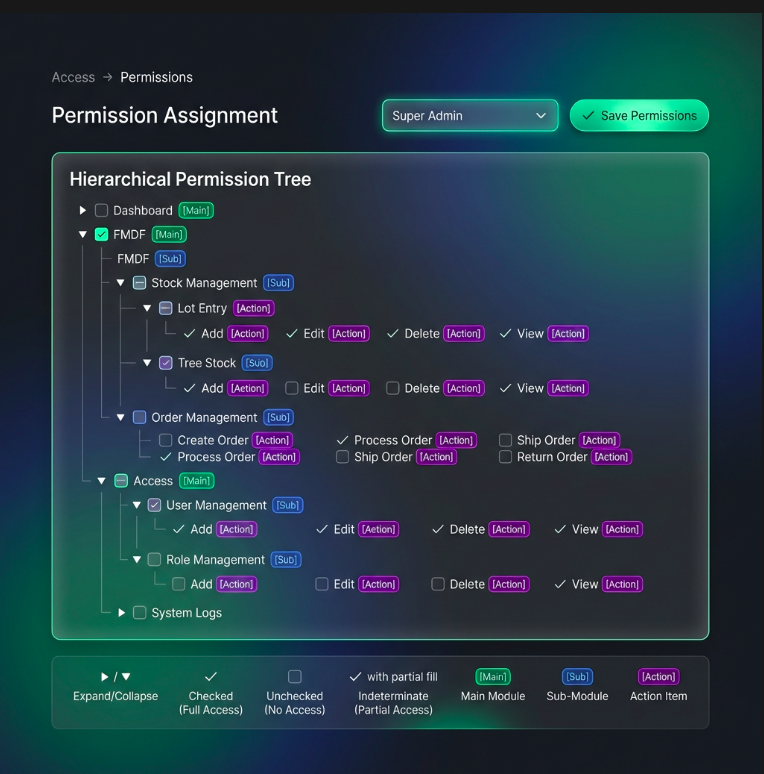Viewport: 764px width, 774px height.
Task: Expand the System Logs node
Action: click(121, 613)
